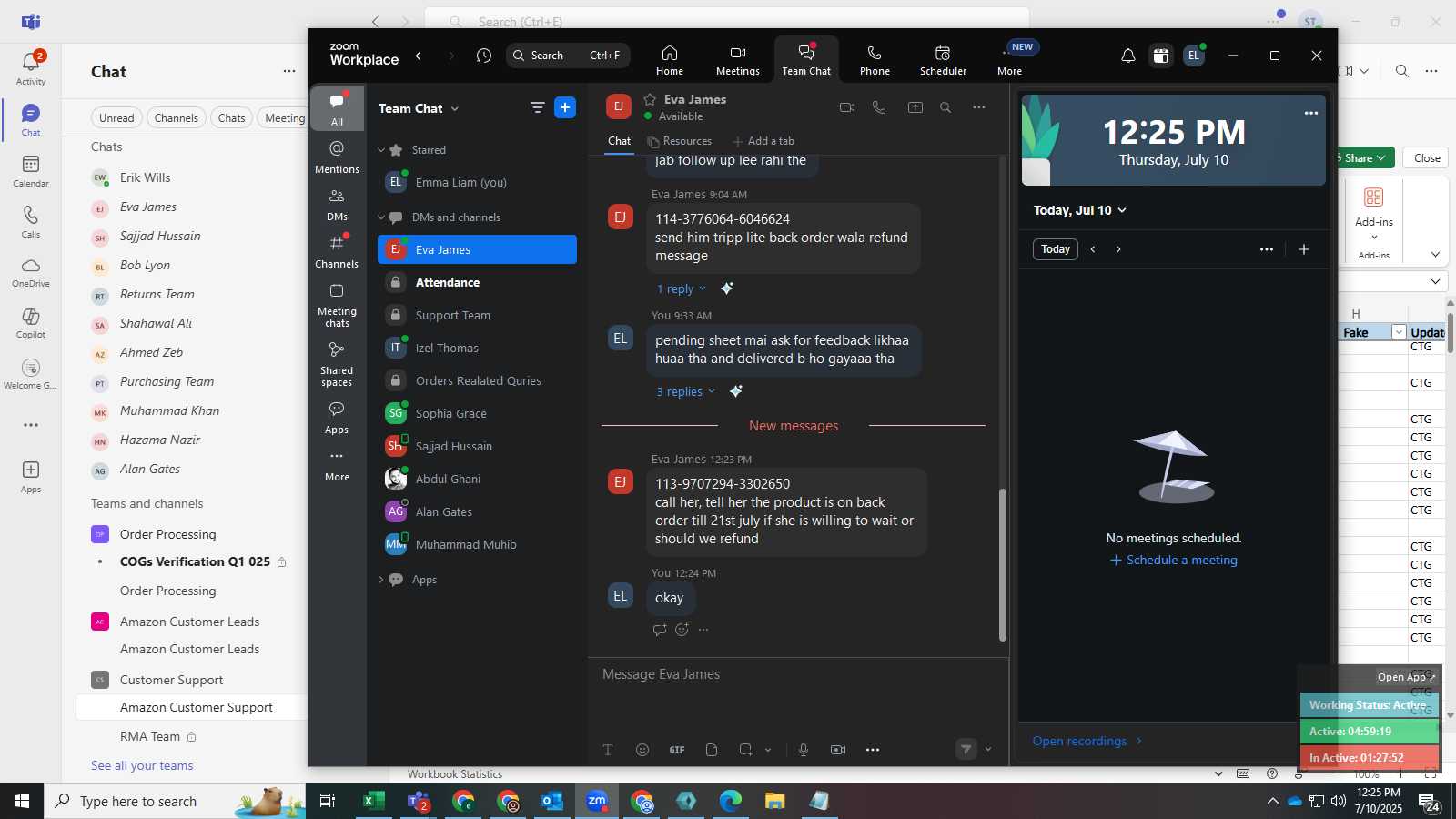The image size is (1456, 819).
Task: Click Add a tab in chat
Action: 763,141
